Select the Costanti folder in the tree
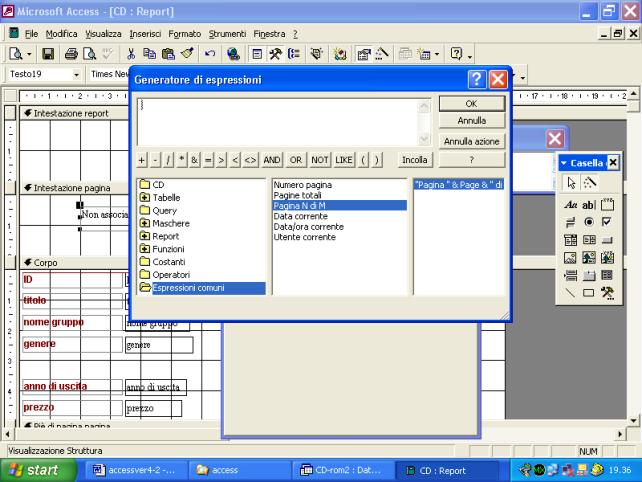Image resolution: width=642 pixels, height=482 pixels. click(168, 262)
